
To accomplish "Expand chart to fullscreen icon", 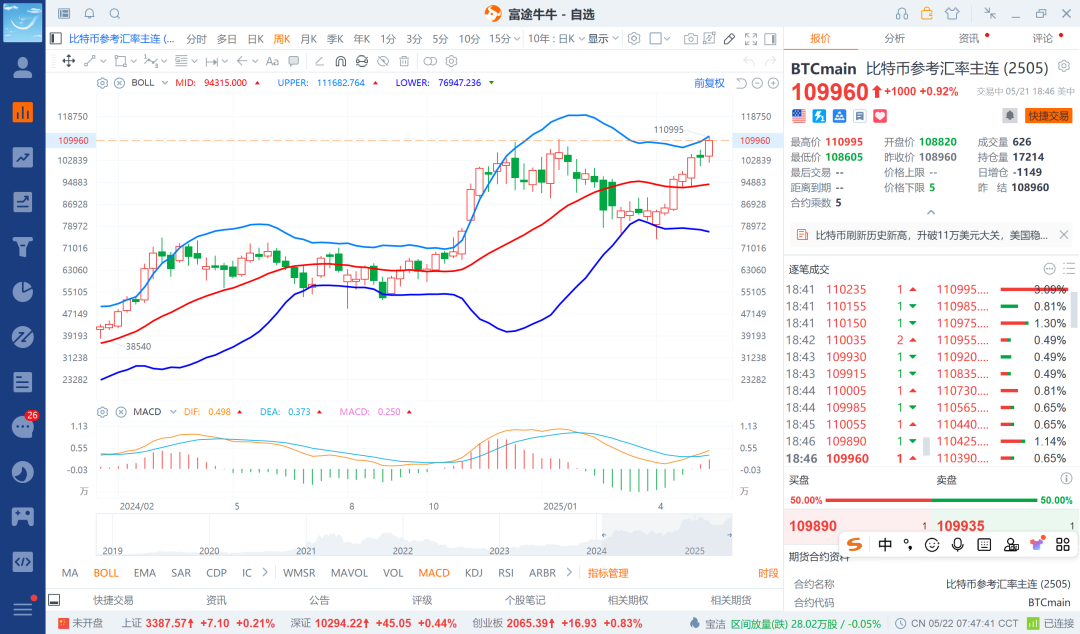I will [x=751, y=39].
